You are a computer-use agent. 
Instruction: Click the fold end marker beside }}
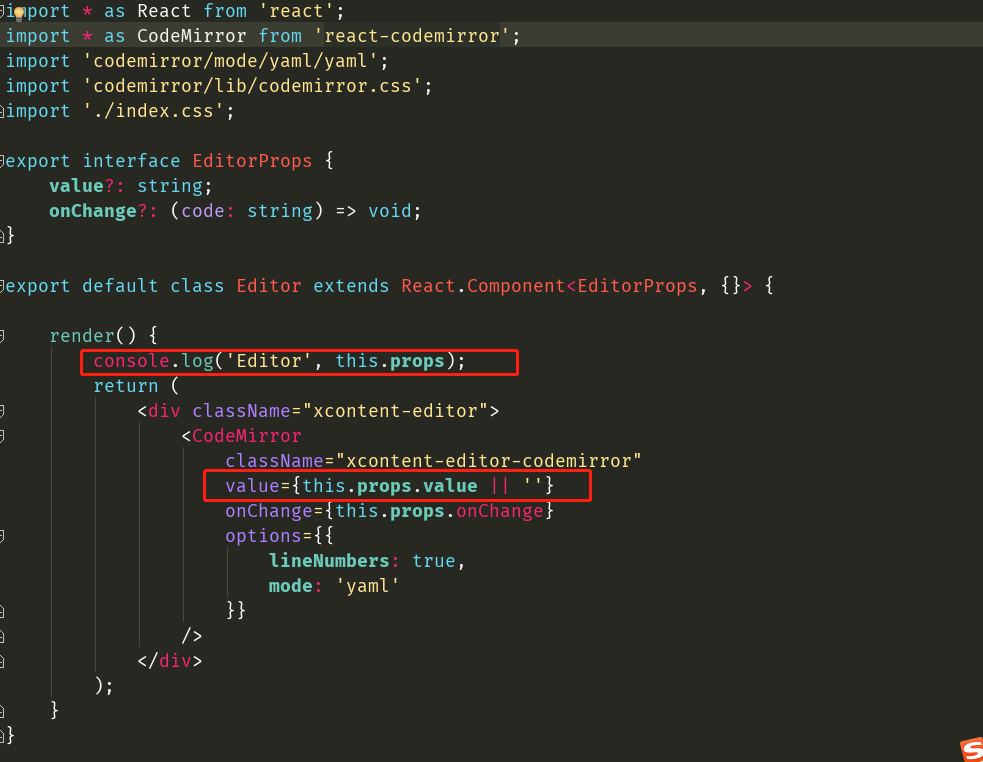click(2, 611)
